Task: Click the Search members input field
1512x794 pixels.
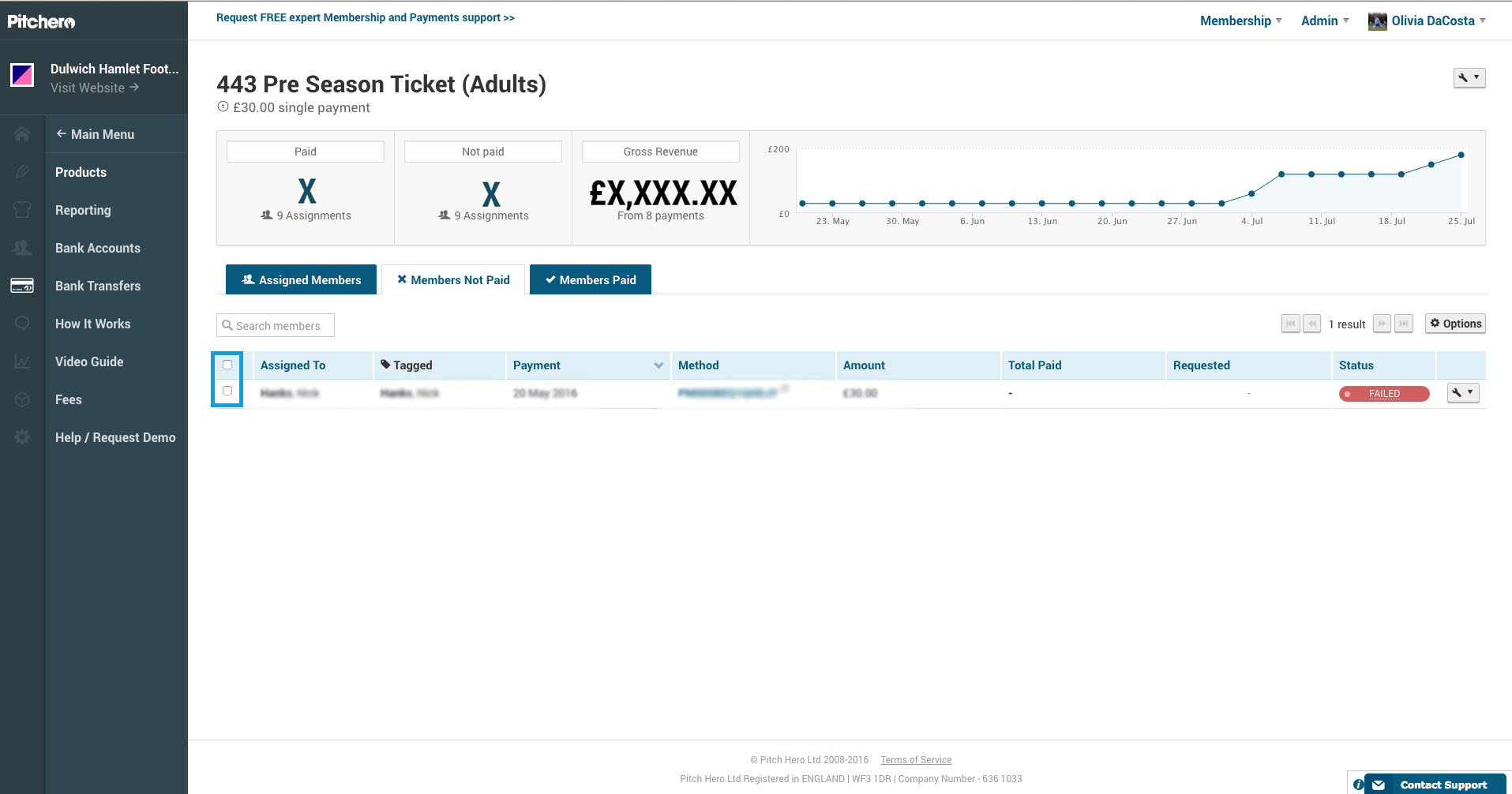Action: (276, 326)
